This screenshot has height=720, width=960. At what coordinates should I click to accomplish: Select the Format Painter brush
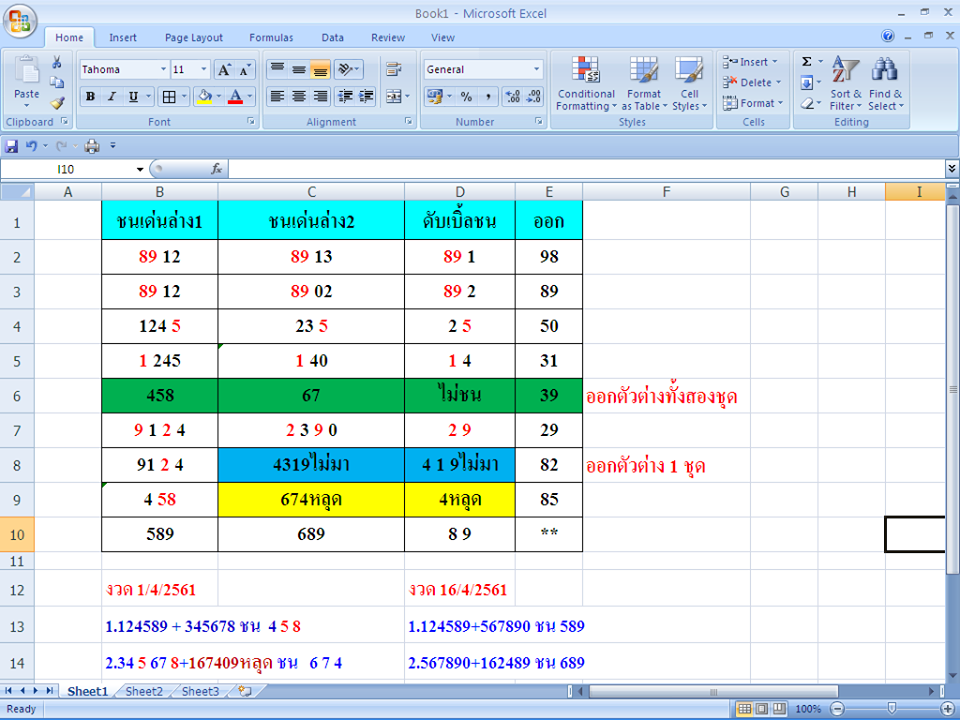[57, 102]
